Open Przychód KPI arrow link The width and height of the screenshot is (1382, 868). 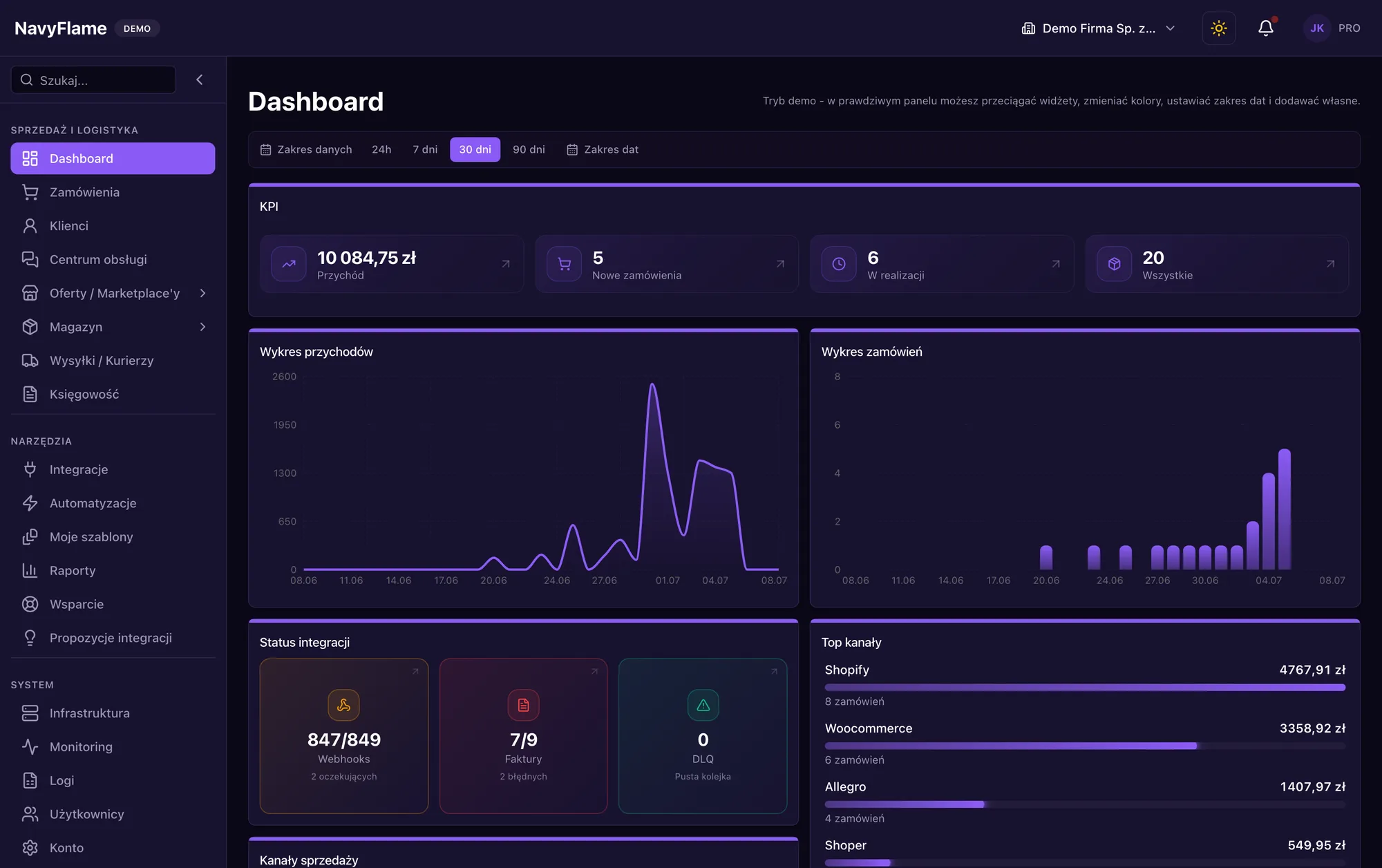[x=506, y=264]
